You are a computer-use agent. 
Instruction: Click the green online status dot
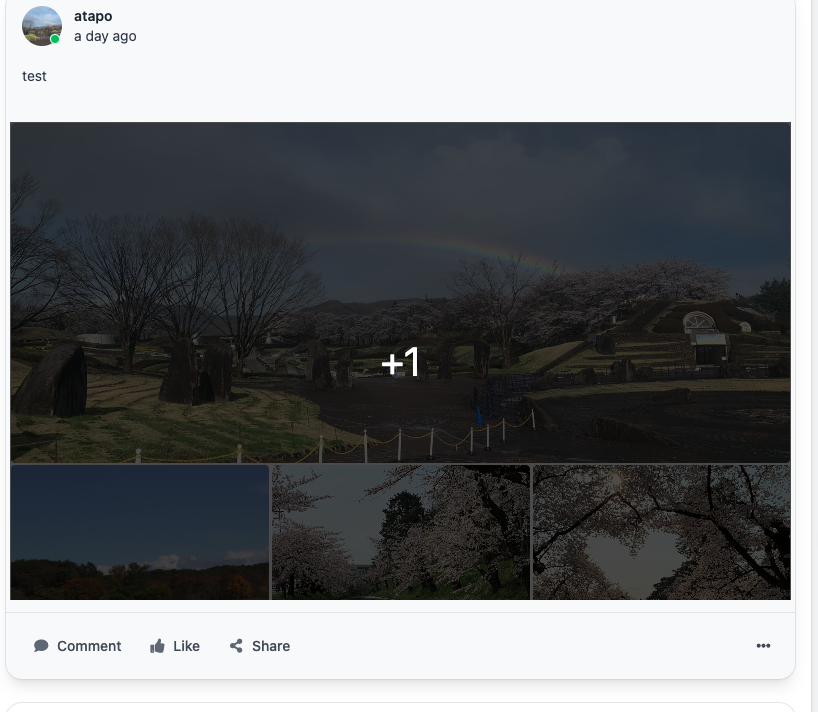click(55, 39)
